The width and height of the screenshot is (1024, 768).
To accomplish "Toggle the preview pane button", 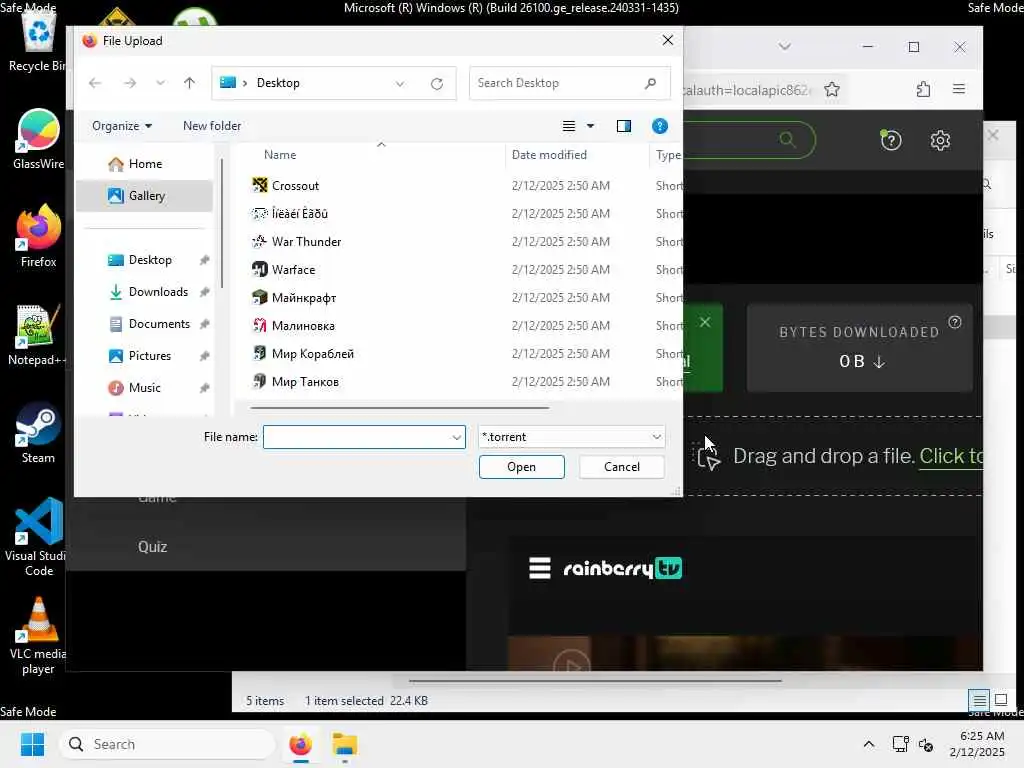I will click(624, 126).
